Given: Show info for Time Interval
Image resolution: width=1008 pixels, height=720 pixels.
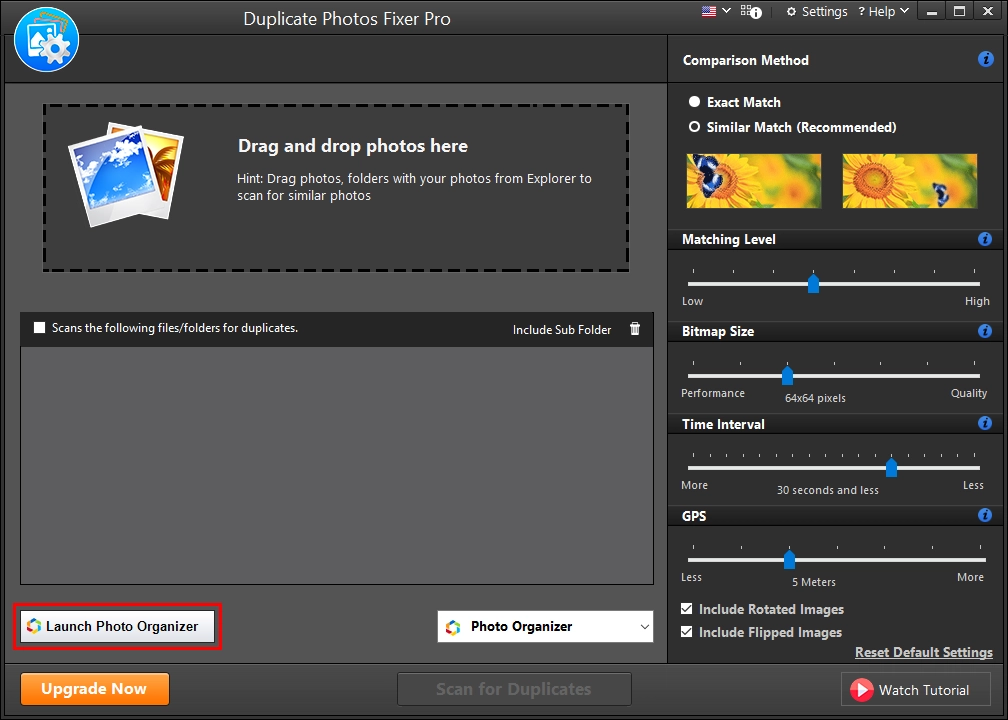Looking at the screenshot, I should click(985, 423).
